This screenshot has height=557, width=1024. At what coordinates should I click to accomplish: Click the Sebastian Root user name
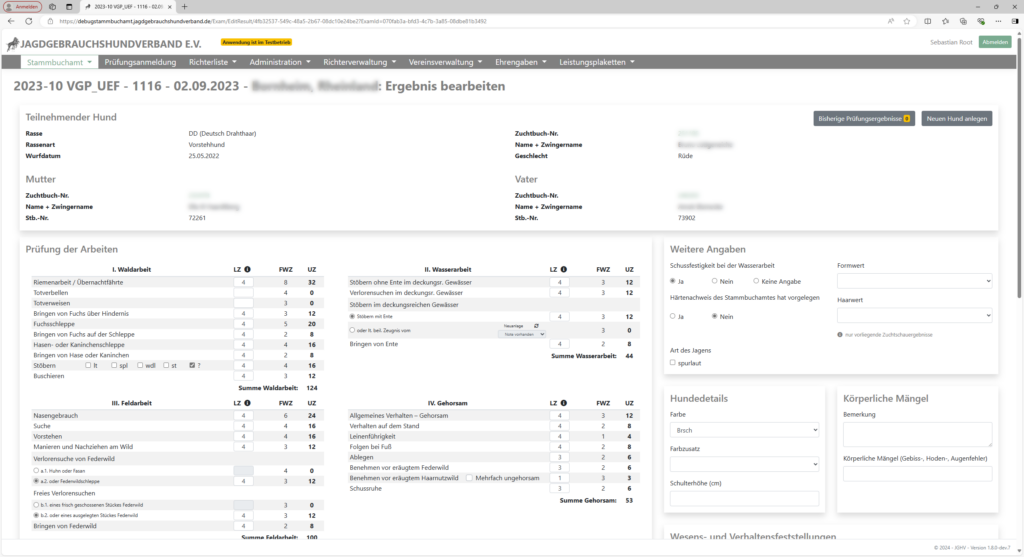(951, 42)
